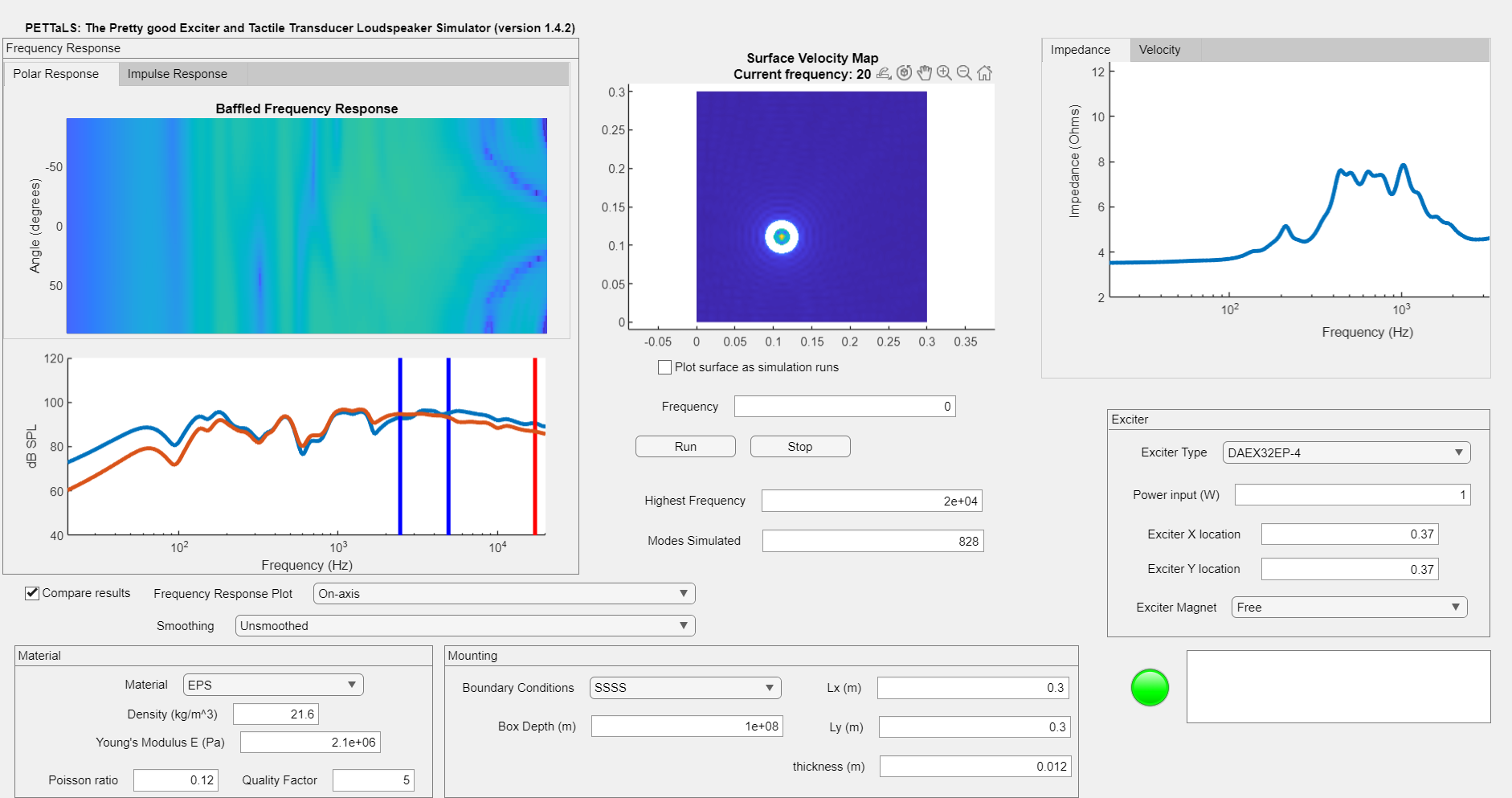This screenshot has height=798, width=1512.
Task: Open the Exciter Type dropdown showing DAEX32EP-4
Action: [1346, 452]
